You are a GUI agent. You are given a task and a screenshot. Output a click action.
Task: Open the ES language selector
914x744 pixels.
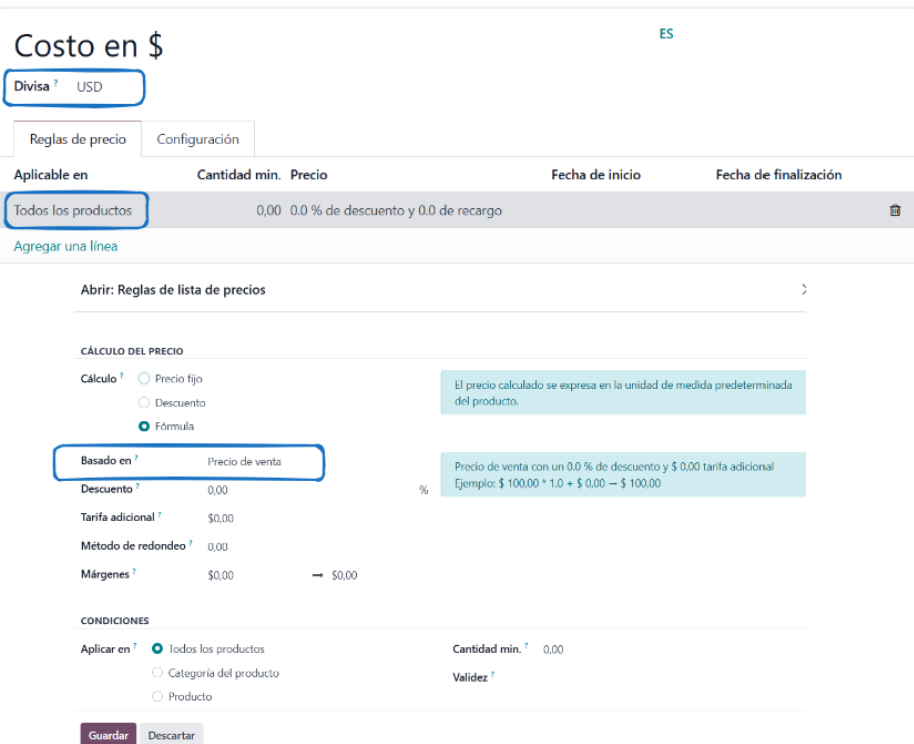click(x=666, y=34)
